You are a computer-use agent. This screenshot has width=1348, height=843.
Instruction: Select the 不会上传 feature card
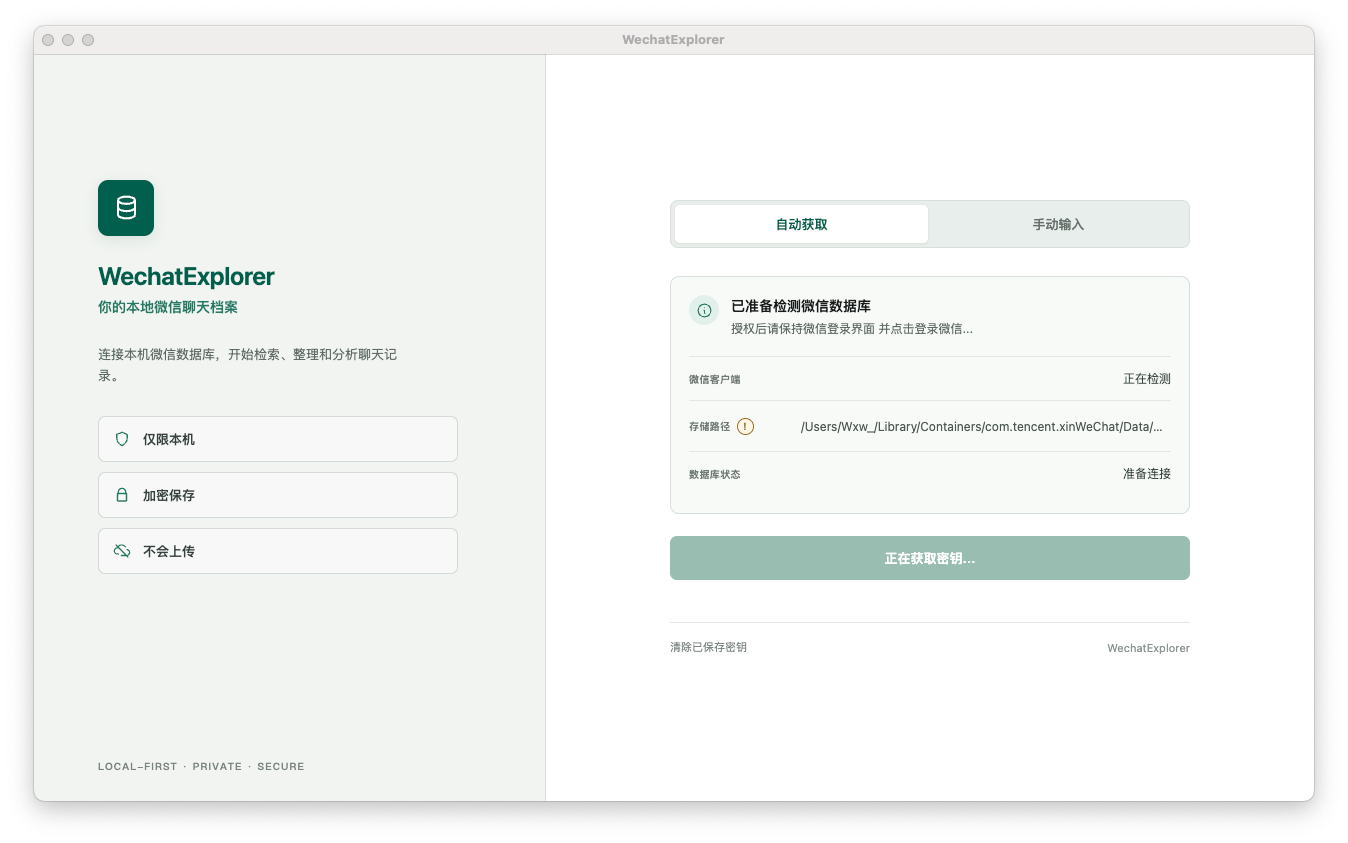278,551
